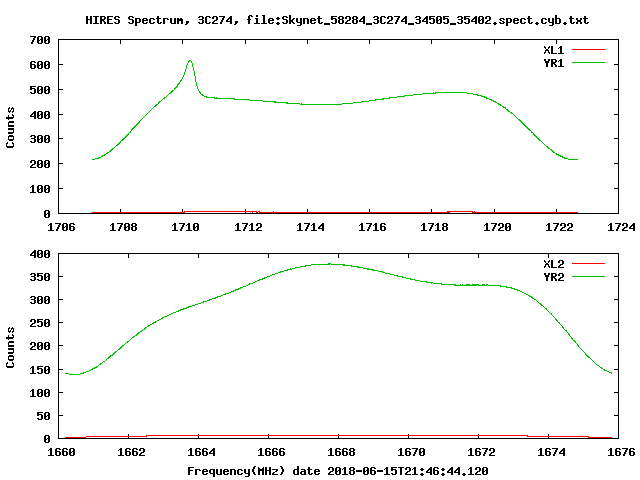The height and width of the screenshot is (480, 640).
Task: Click the bottom plot y-axis label 150
Action: tap(40, 370)
